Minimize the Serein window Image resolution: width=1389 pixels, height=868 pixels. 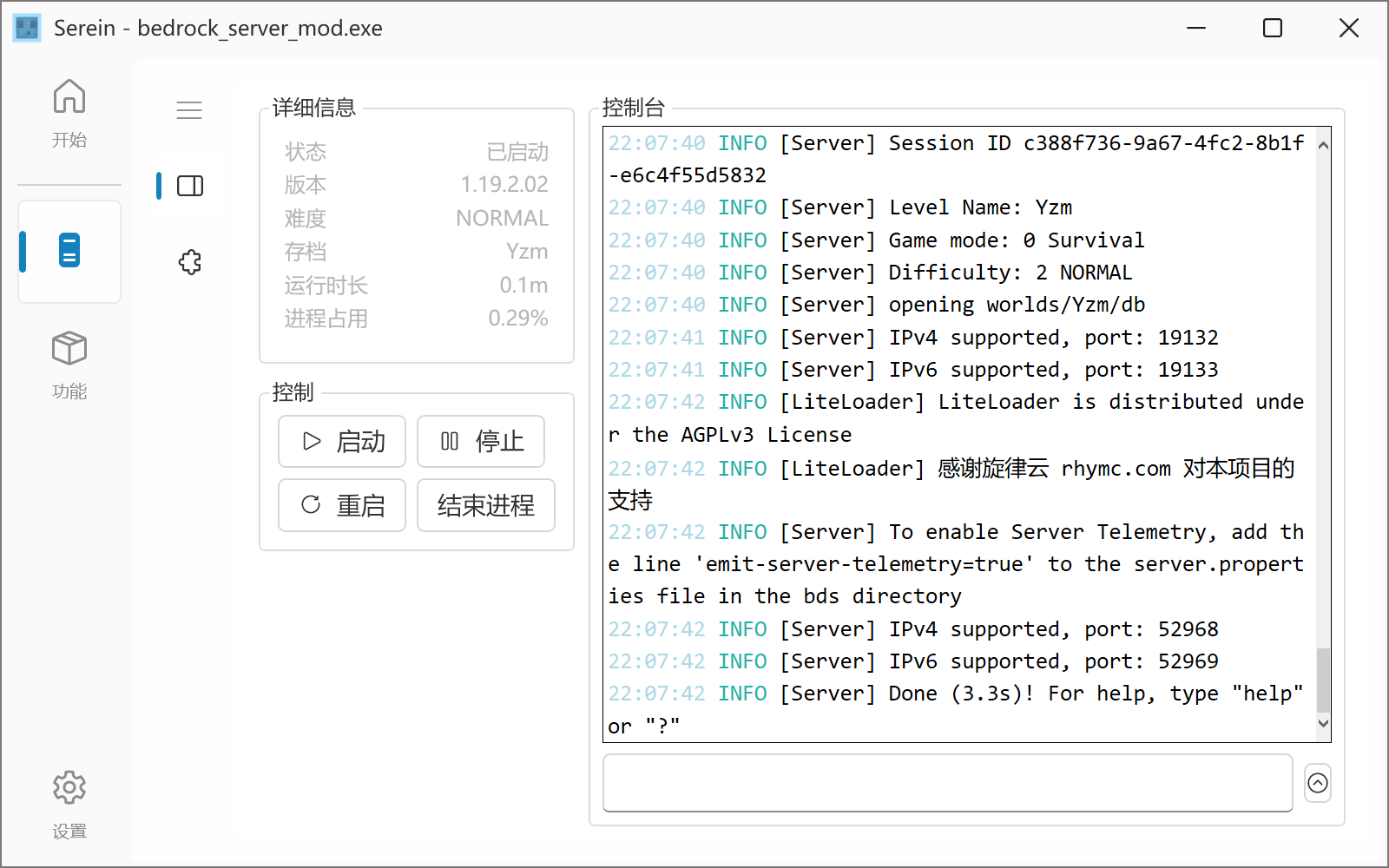[1196, 28]
